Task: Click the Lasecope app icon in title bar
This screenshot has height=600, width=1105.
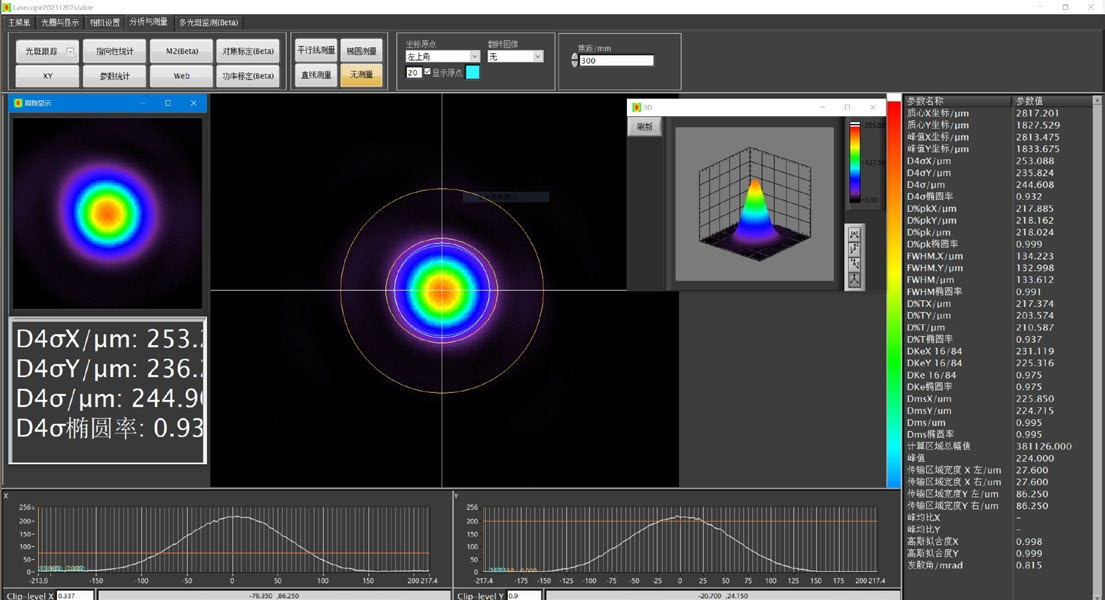Action: tap(6, 6)
